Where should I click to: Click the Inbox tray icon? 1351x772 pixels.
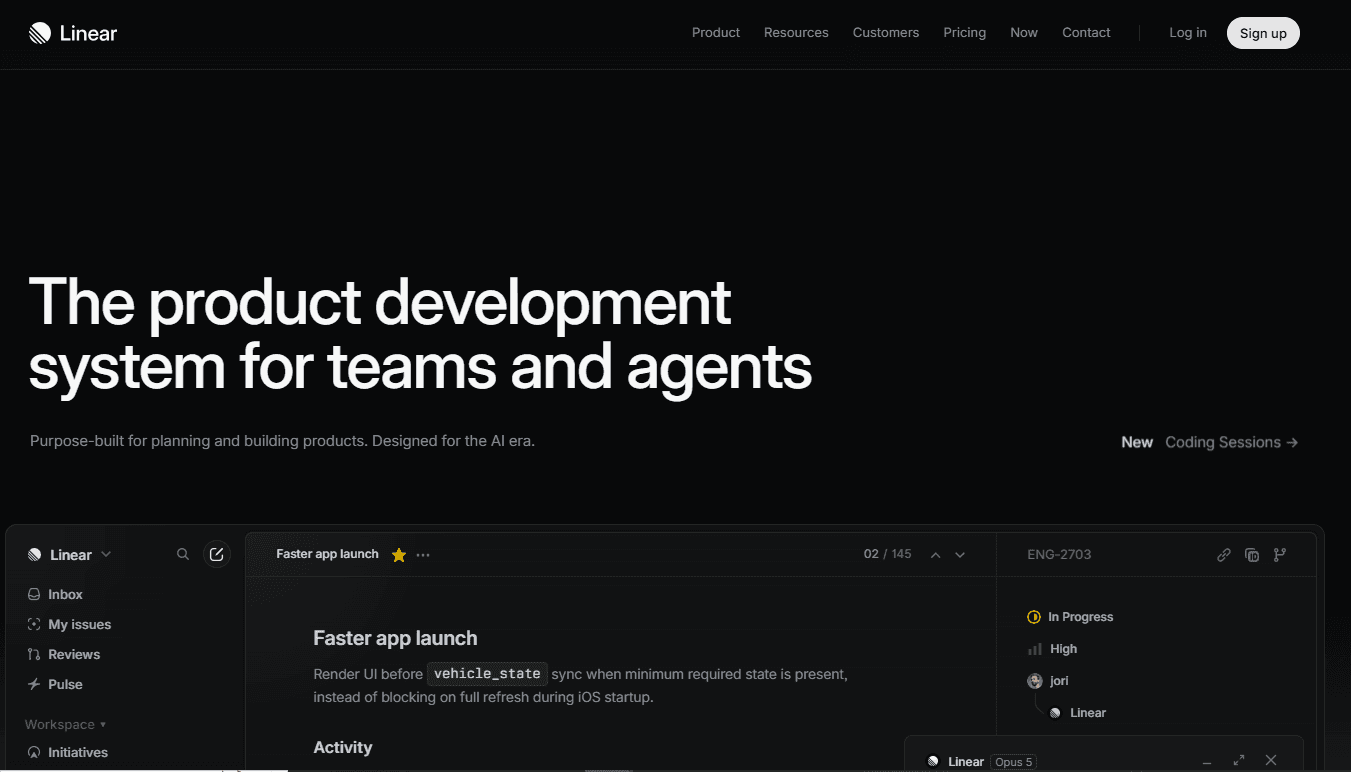tap(34, 594)
